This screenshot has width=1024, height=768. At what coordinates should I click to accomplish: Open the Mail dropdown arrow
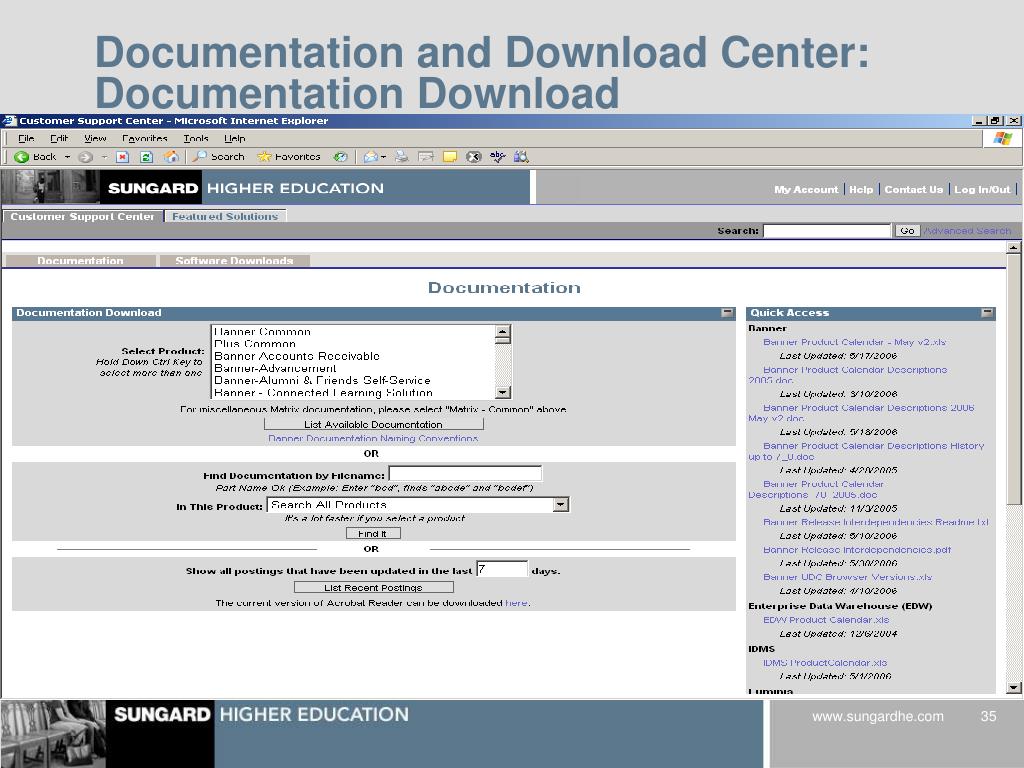coord(383,157)
